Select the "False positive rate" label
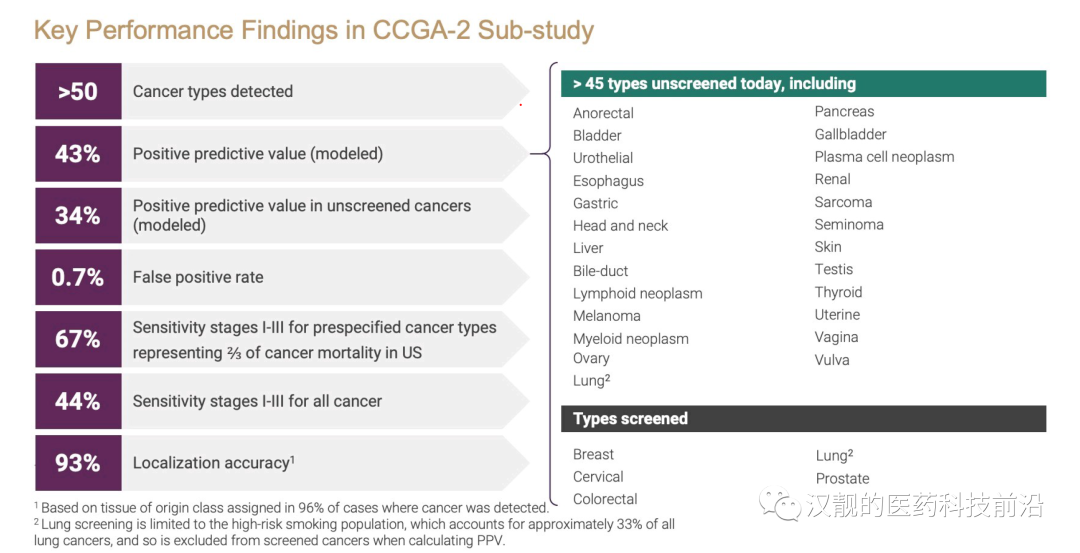Image resolution: width=1080 pixels, height=553 pixels. [x=198, y=278]
